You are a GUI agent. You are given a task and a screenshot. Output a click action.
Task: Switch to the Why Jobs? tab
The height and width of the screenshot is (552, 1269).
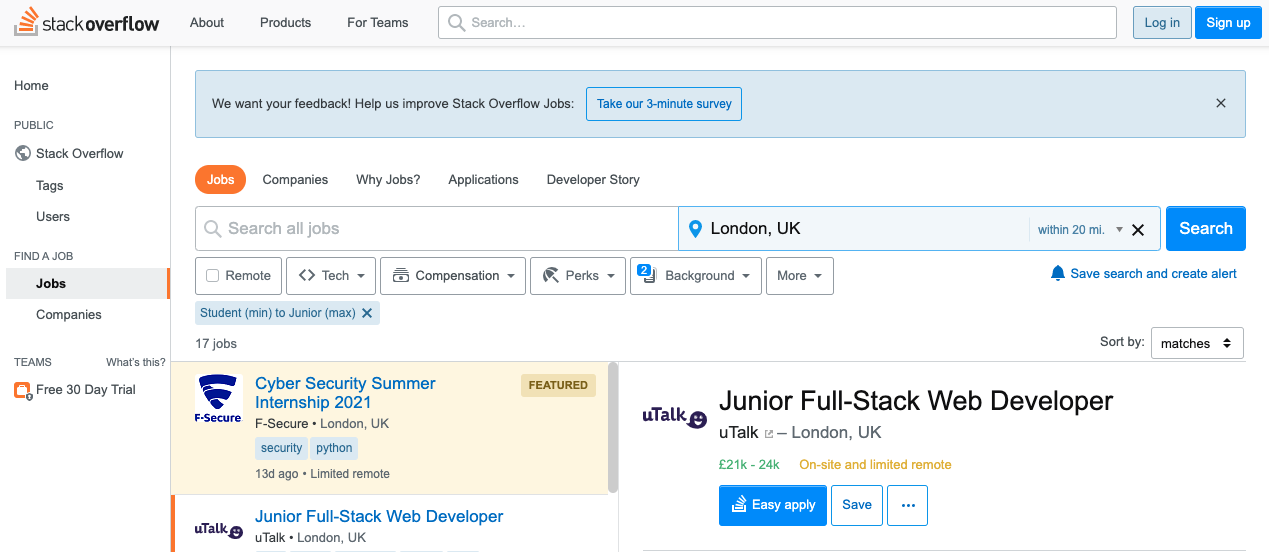388,180
